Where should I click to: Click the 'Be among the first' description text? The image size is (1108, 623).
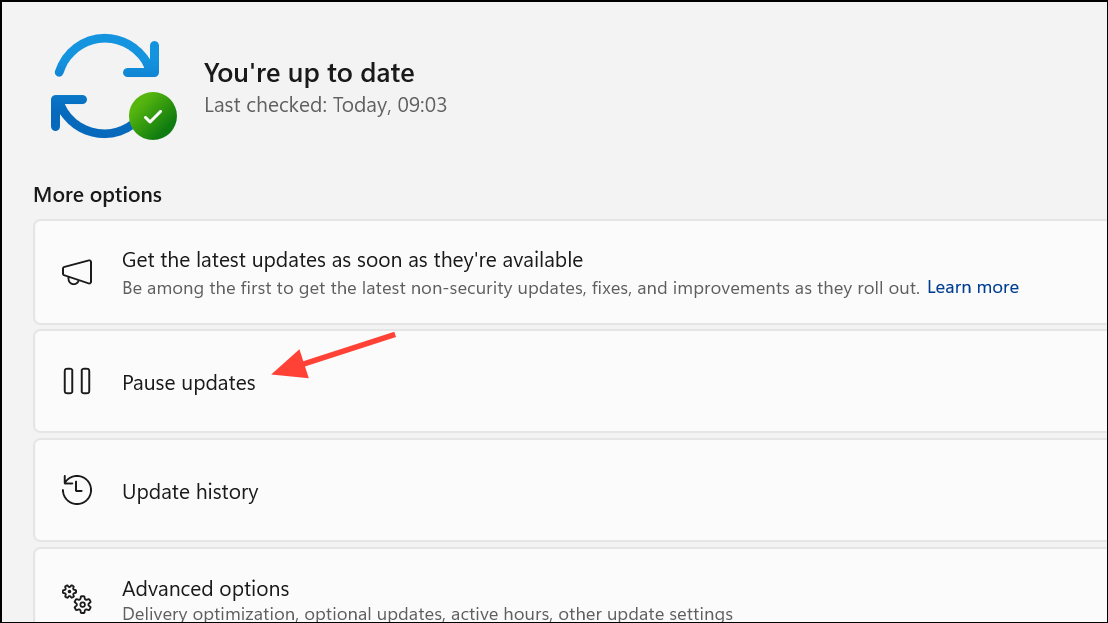pyautogui.click(x=521, y=288)
